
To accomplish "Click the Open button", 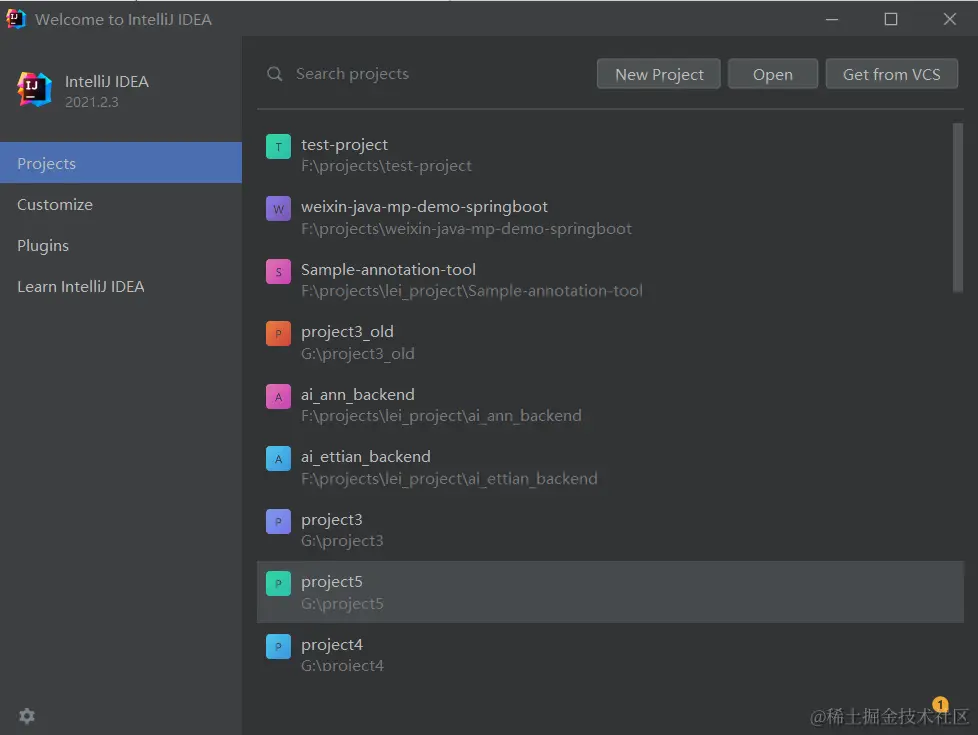I will tap(773, 74).
